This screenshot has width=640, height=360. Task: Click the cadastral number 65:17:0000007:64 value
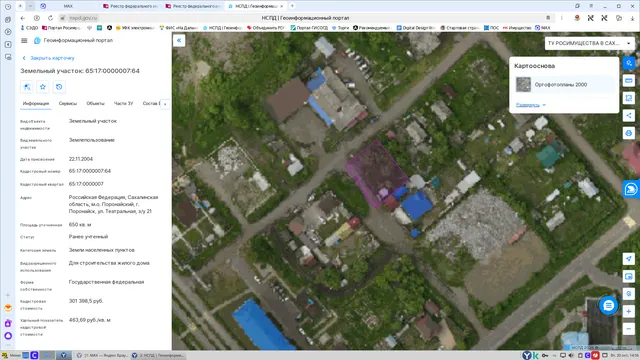click(90, 171)
